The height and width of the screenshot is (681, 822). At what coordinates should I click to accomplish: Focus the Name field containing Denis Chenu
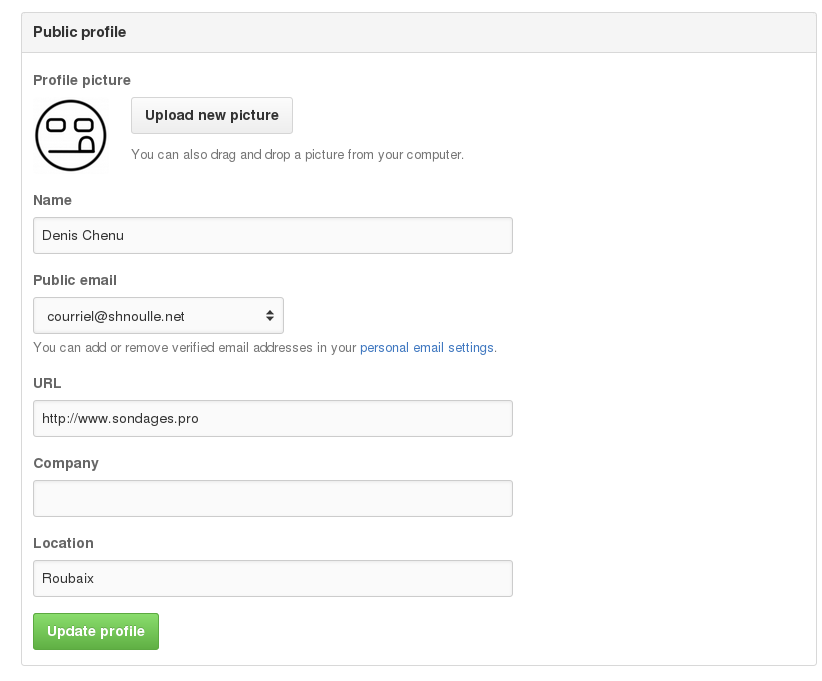point(272,235)
